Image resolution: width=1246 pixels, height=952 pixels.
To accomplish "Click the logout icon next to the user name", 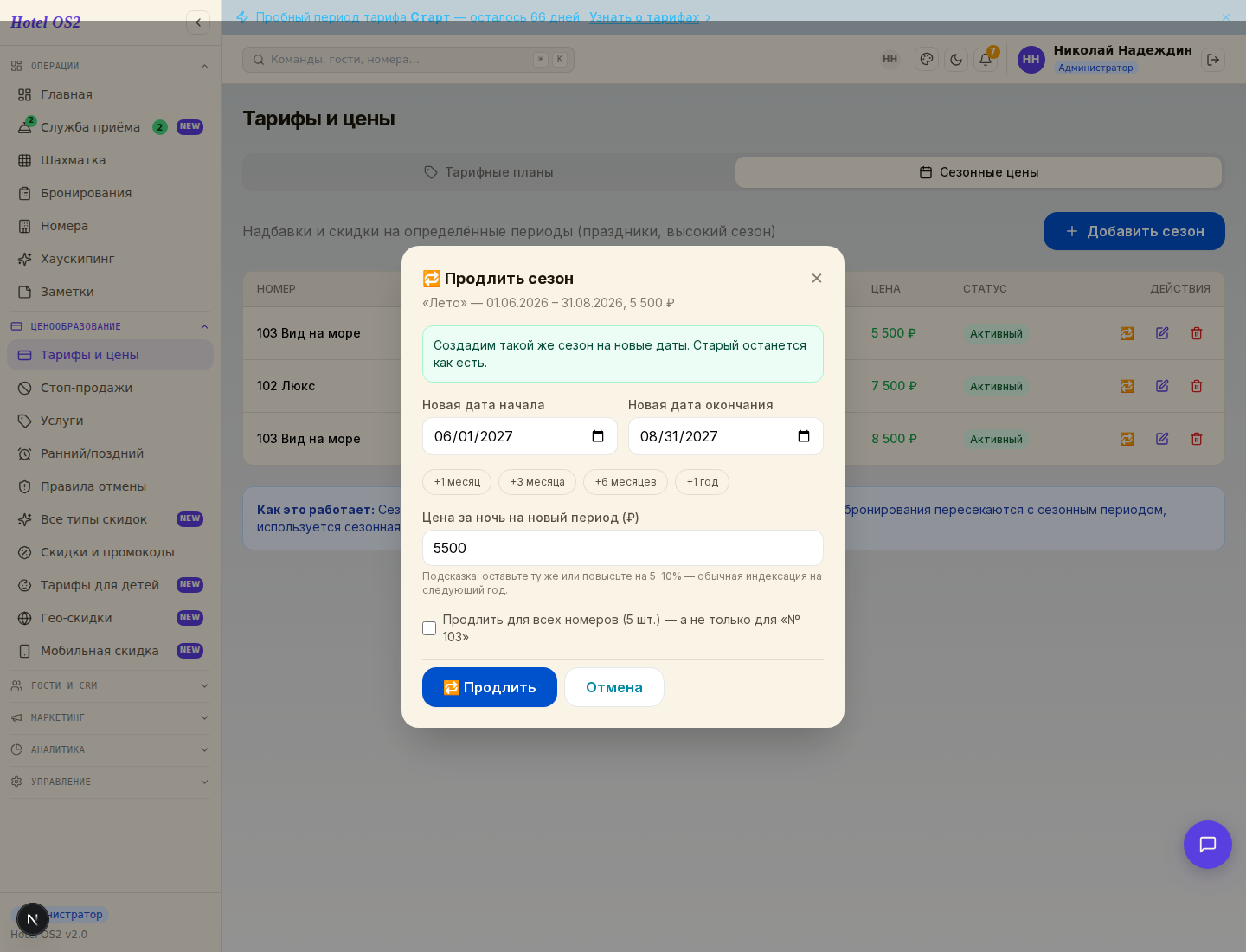I will 1213,60.
